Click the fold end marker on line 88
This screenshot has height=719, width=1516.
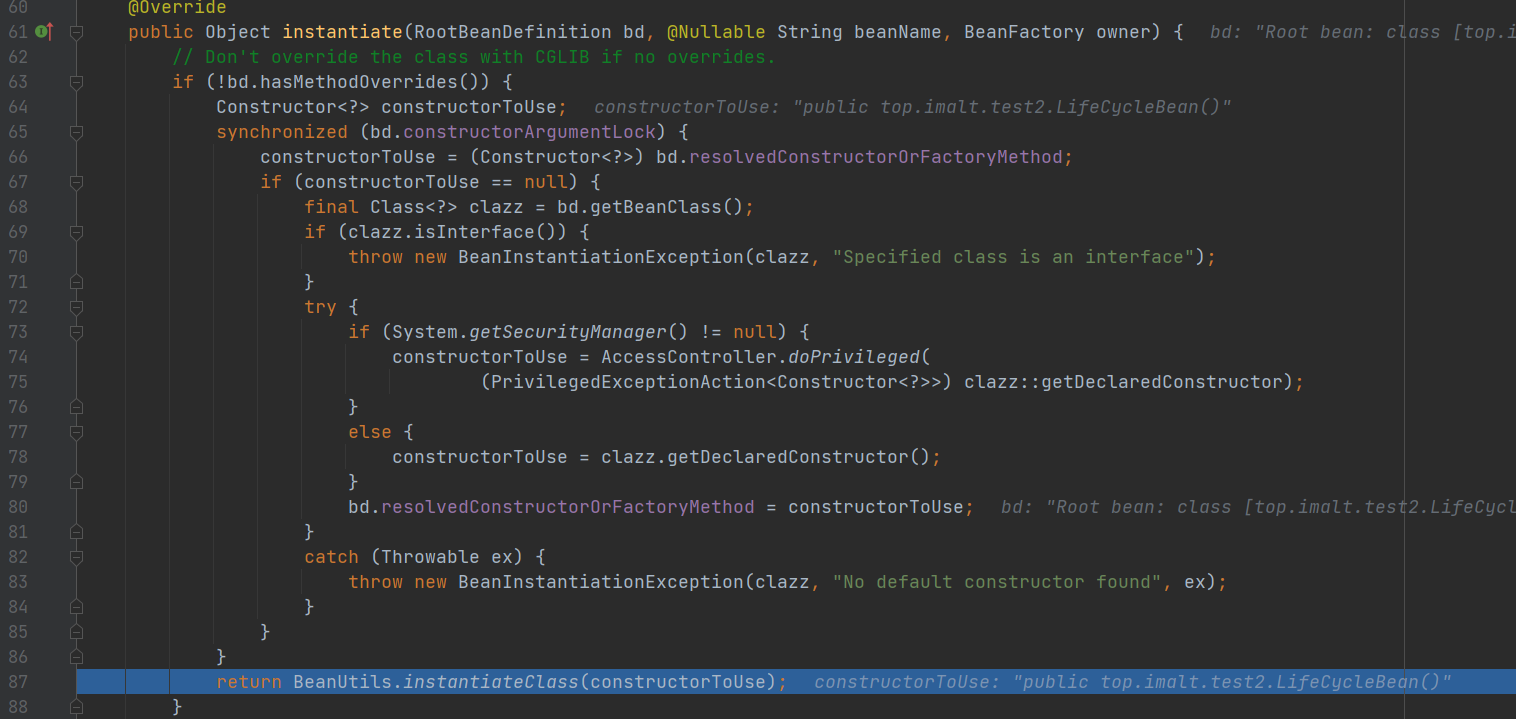click(77, 707)
